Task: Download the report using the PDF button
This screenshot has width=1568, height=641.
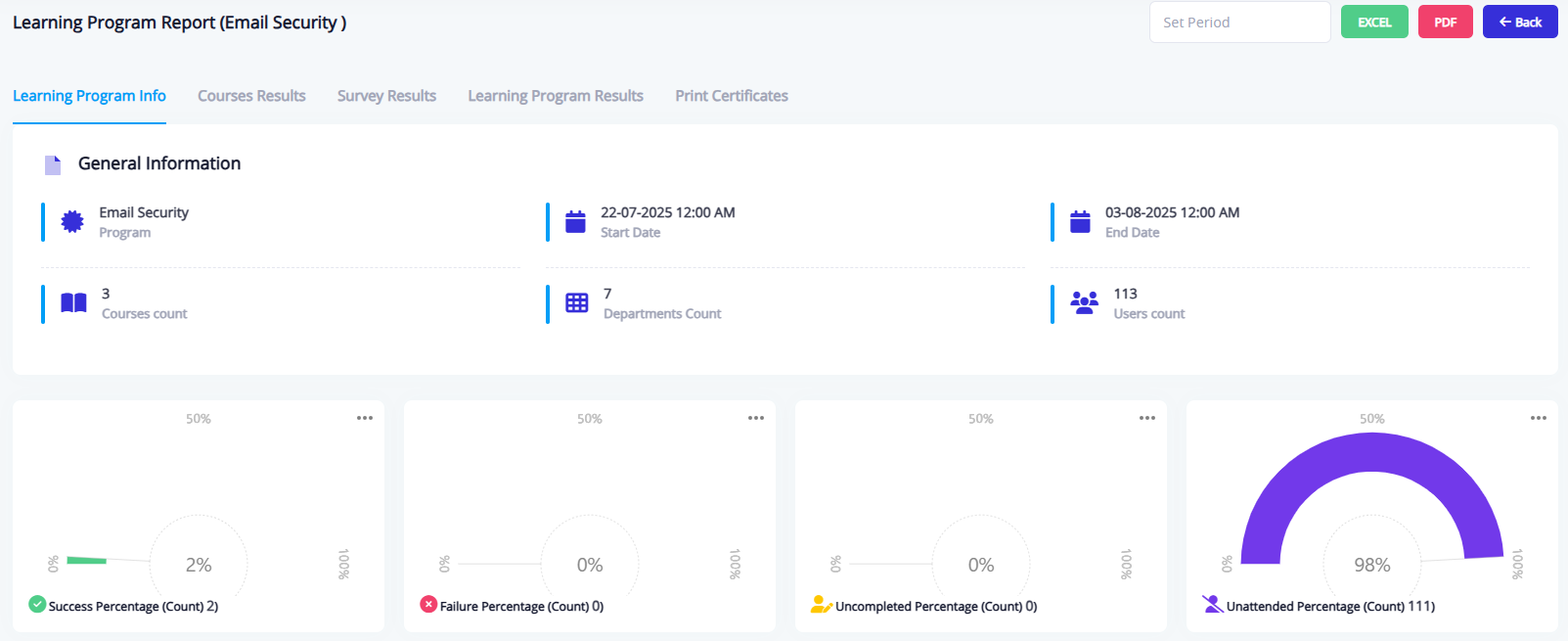Action: point(1445,23)
